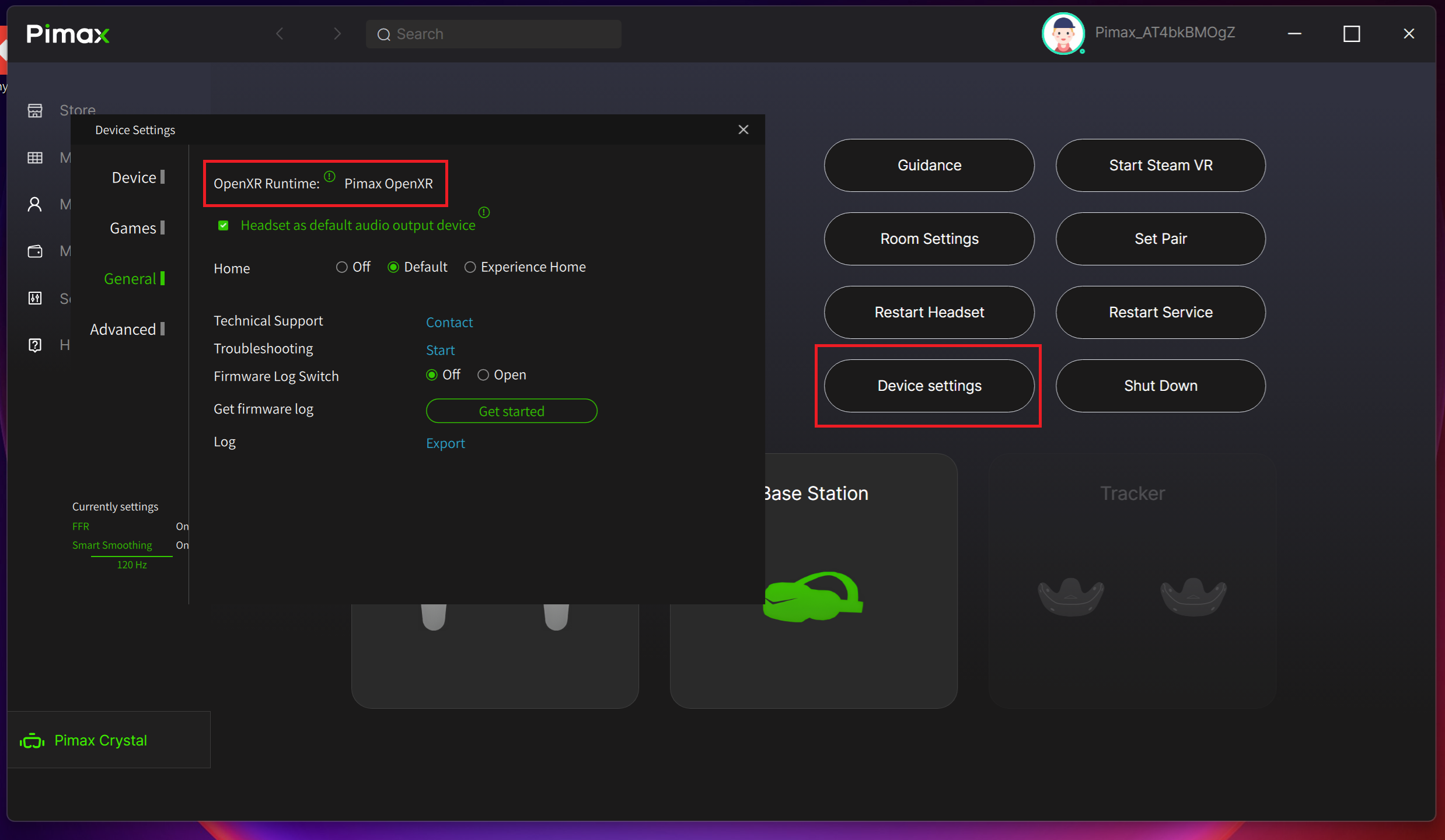Click the Pimax Crystal headset icon

click(32, 741)
